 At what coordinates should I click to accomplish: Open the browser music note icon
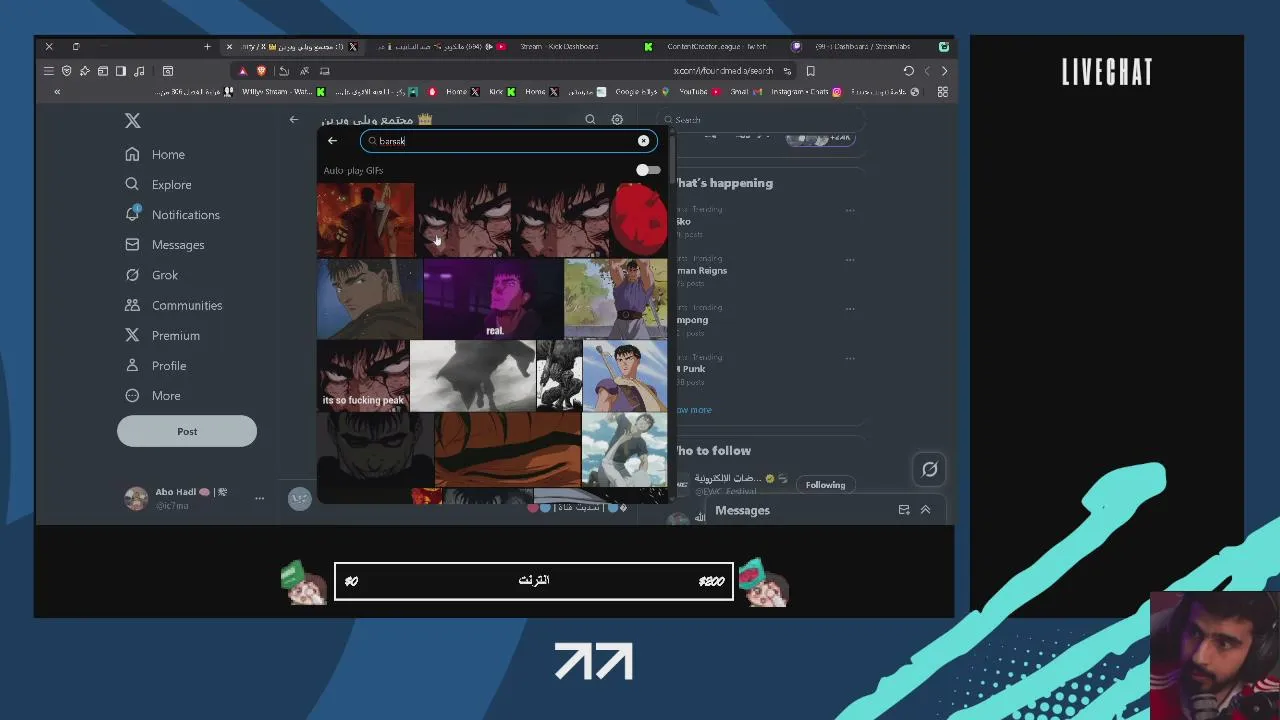139,71
